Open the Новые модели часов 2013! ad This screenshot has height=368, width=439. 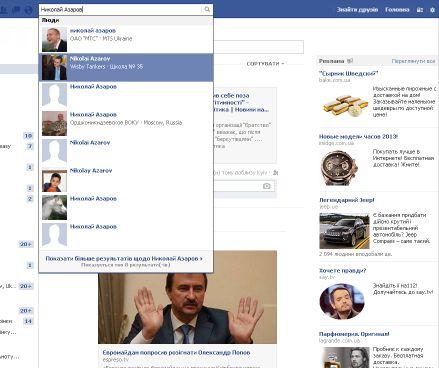(358, 137)
